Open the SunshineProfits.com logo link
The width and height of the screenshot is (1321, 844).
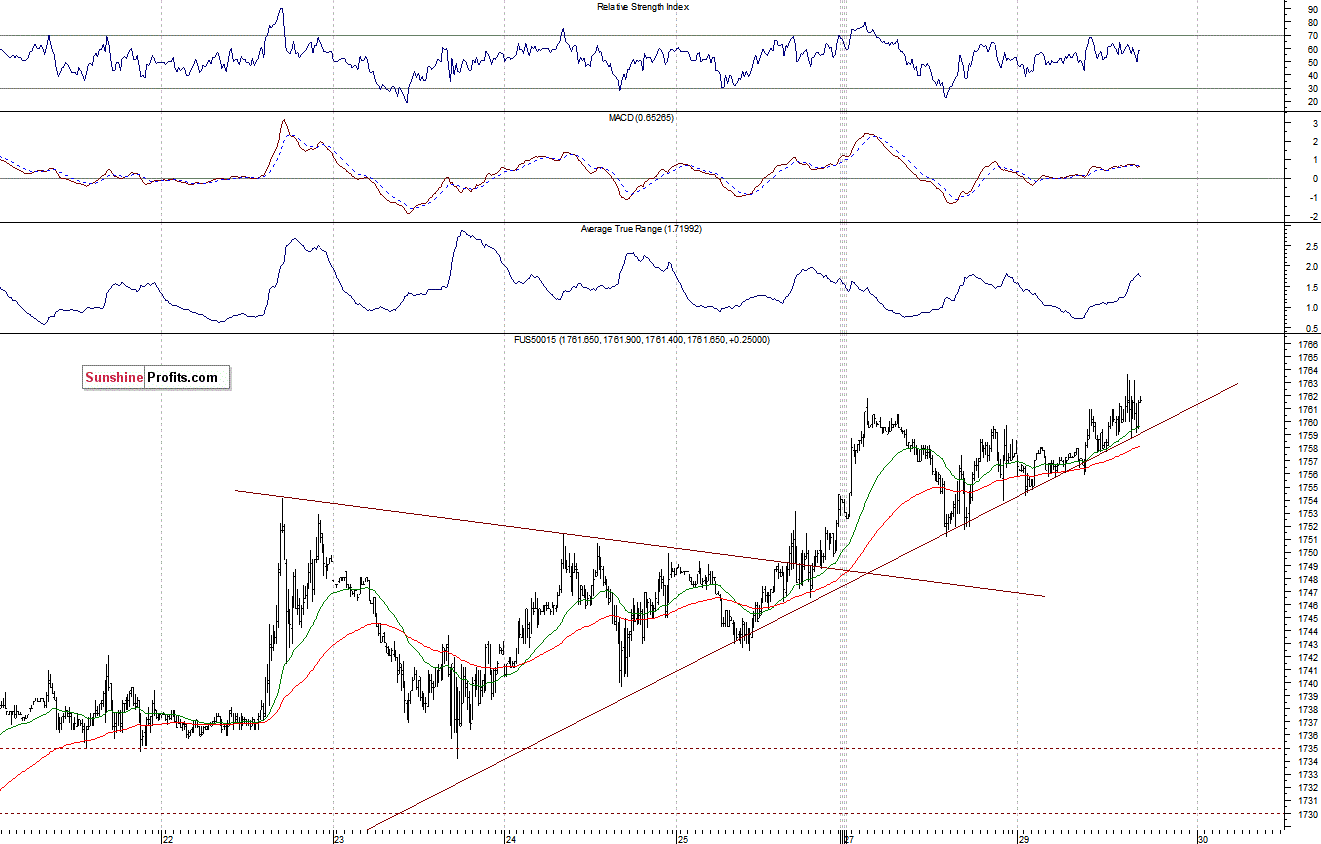pos(156,377)
